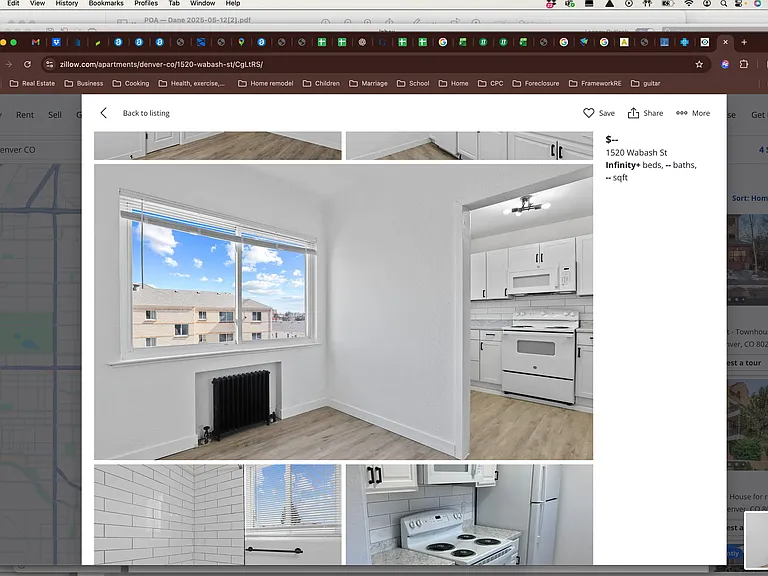
Task: Open the Bookmarks menu
Action: click(106, 3)
